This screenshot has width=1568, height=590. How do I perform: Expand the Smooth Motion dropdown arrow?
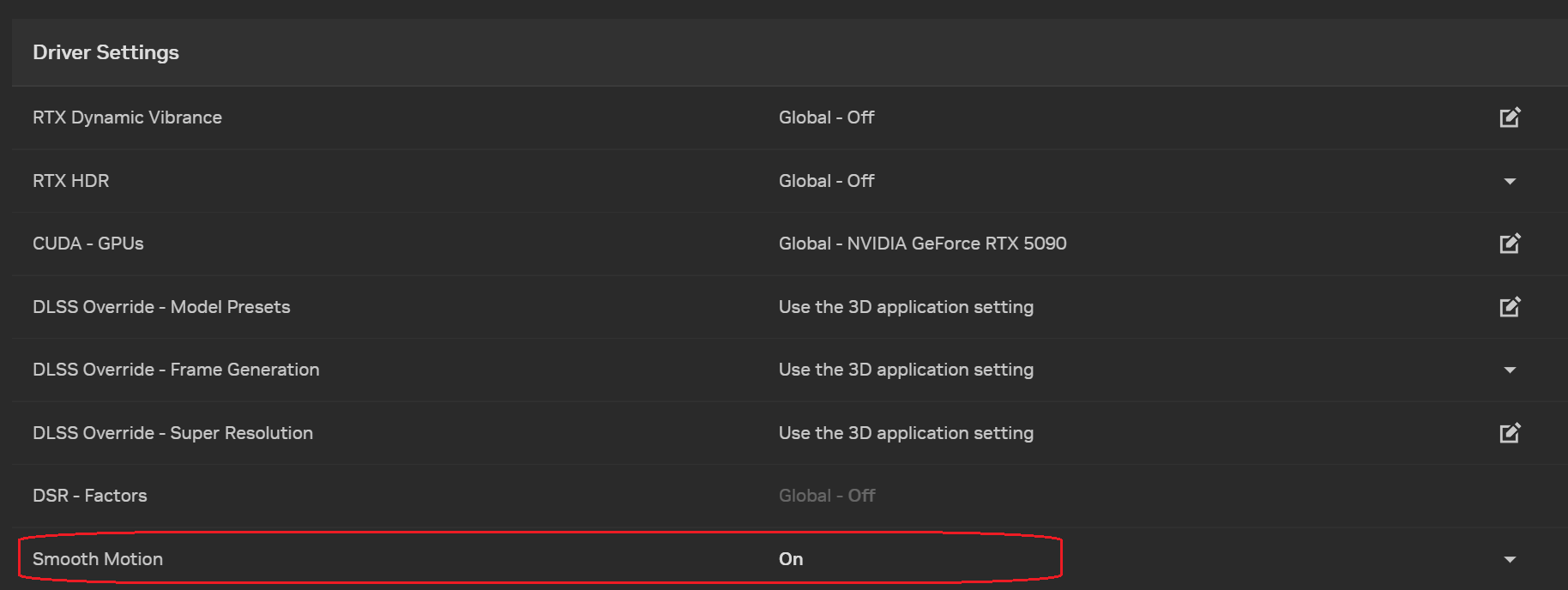click(1510, 559)
